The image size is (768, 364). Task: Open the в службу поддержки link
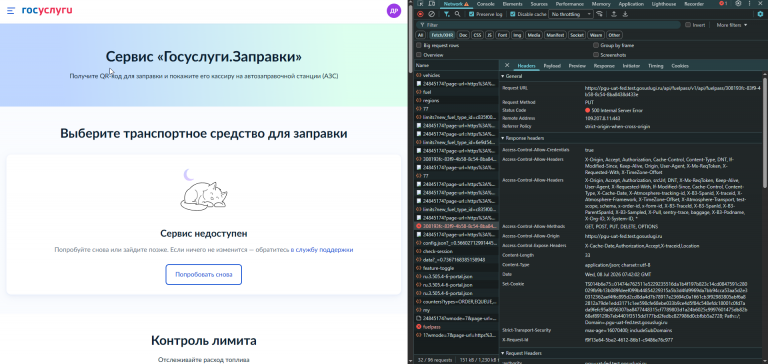click(322, 249)
